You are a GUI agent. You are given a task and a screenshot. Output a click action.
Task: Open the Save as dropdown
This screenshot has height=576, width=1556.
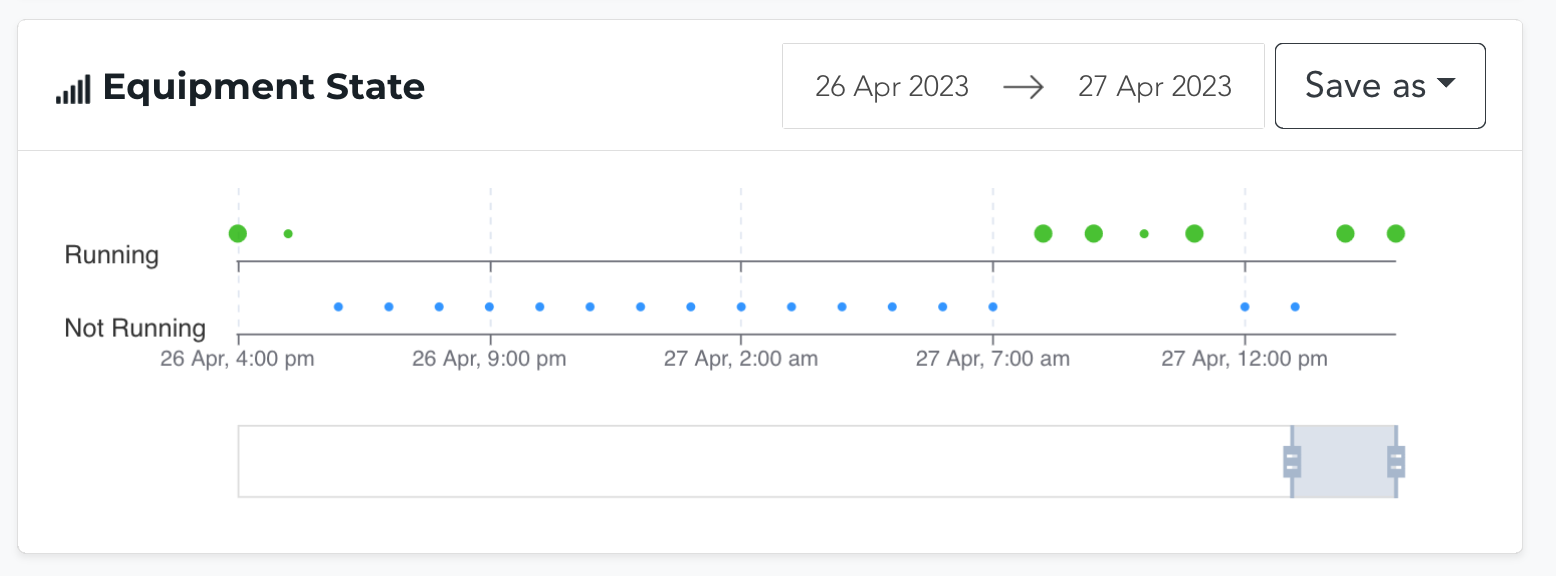(1379, 86)
